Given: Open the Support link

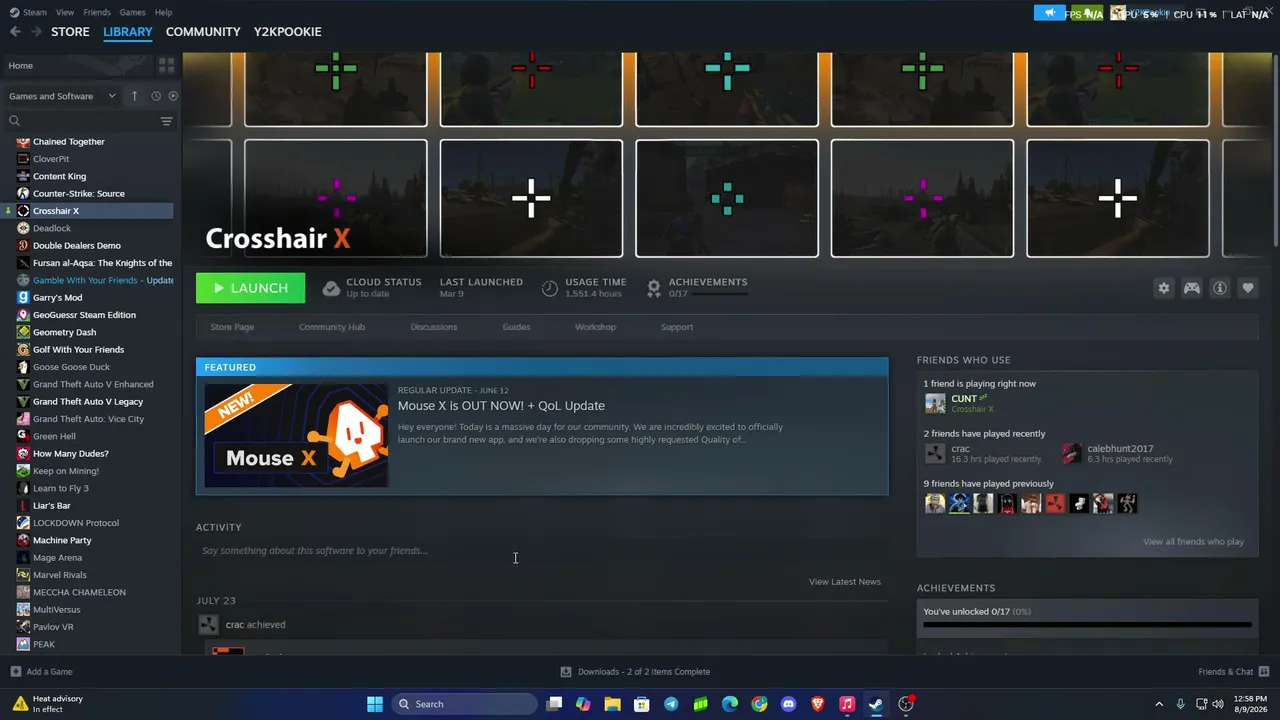Looking at the screenshot, I should (677, 327).
